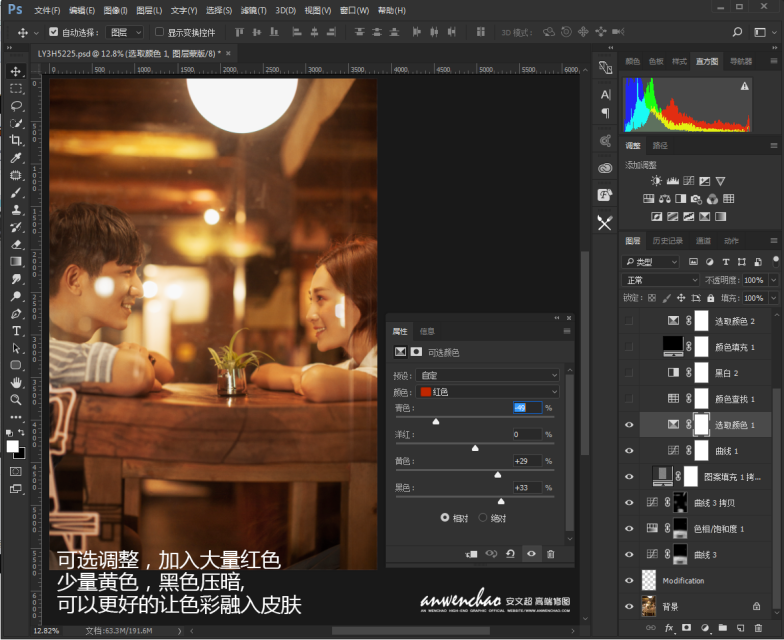Open the Properties panel menu

pyautogui.click(x=566, y=331)
